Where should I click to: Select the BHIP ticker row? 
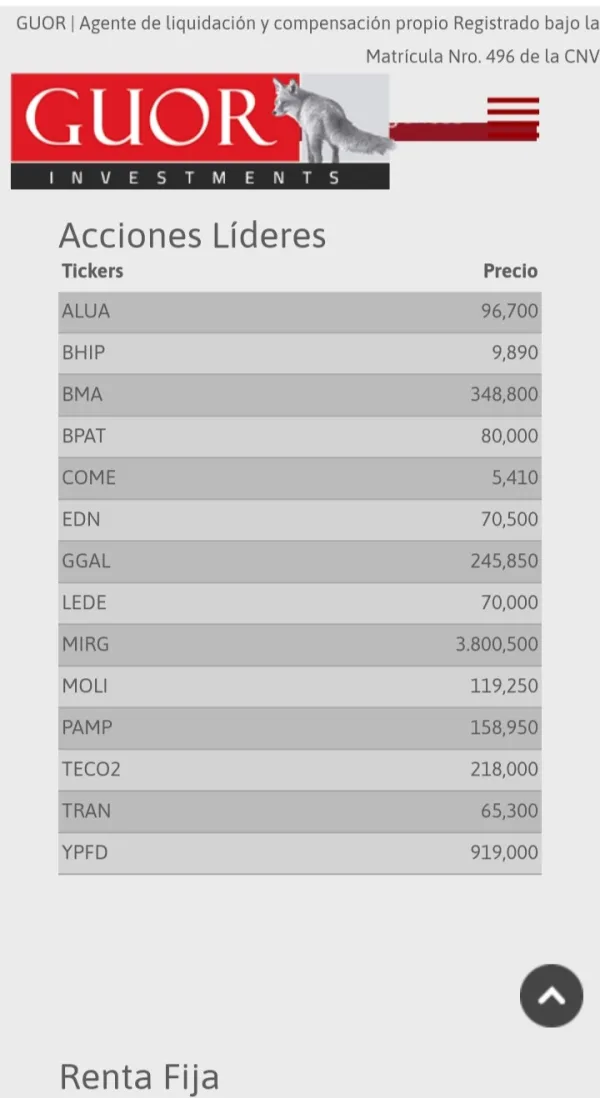299,353
